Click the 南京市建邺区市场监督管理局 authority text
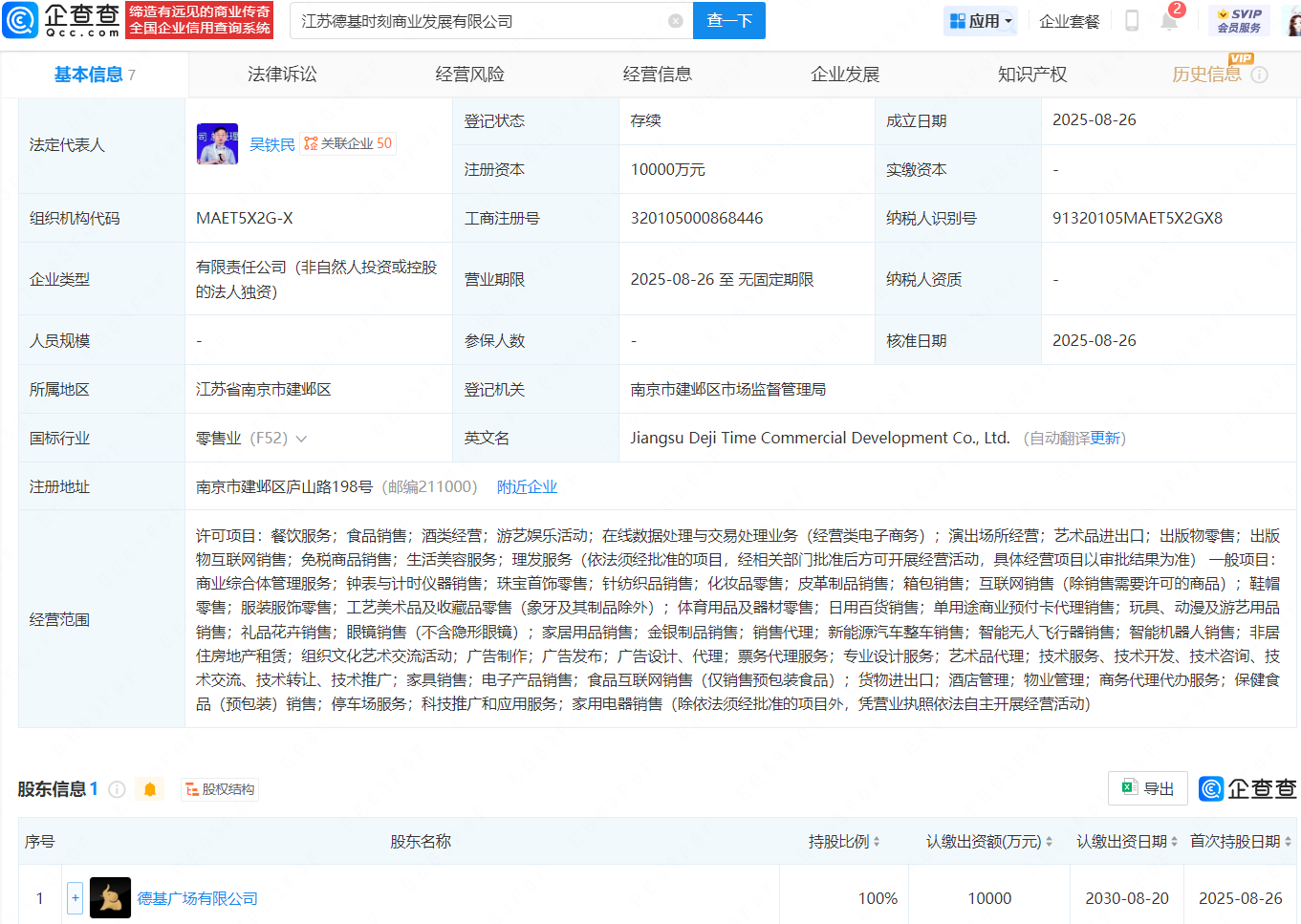1301x924 pixels. [x=728, y=390]
